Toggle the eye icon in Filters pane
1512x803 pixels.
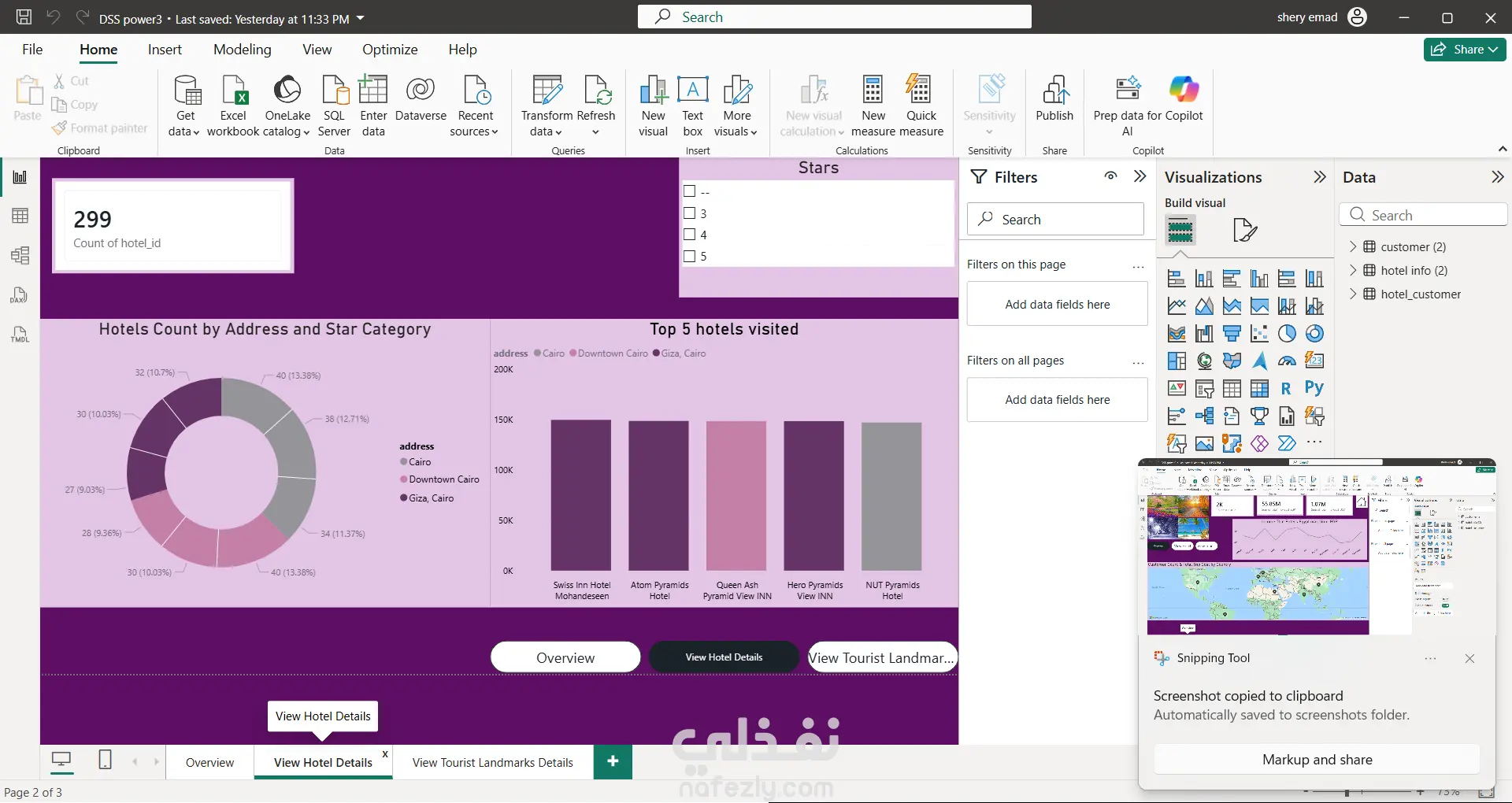[x=1110, y=176]
